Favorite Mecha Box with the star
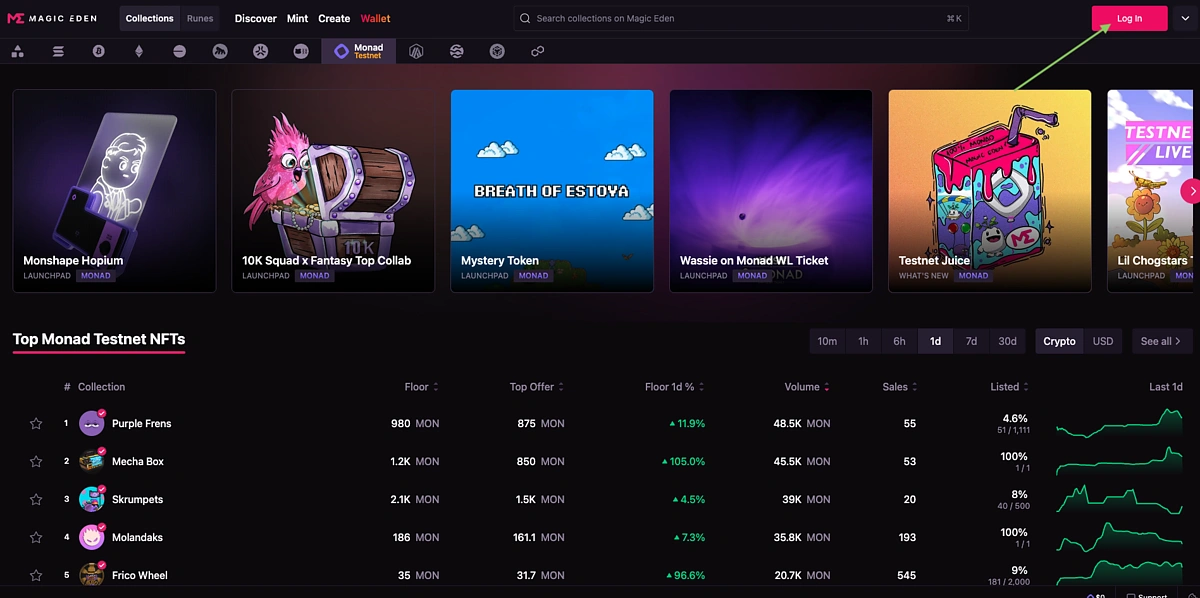The width and height of the screenshot is (1200, 598). (x=36, y=461)
